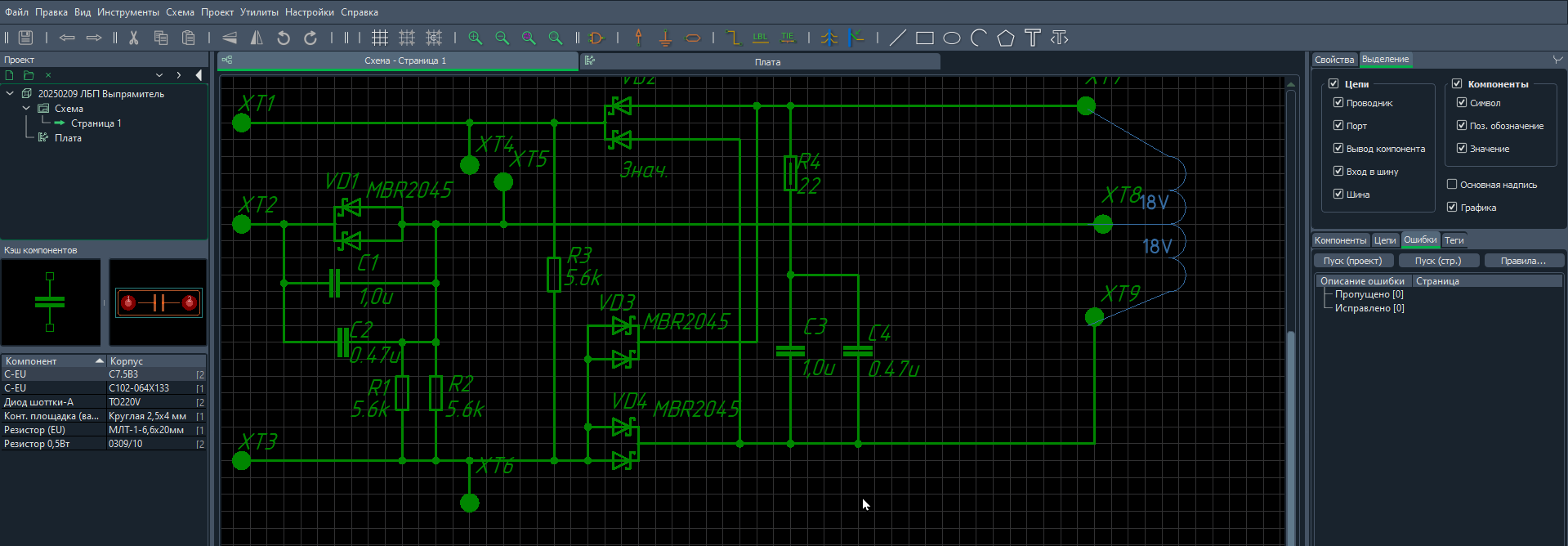Toggle the Символ checkbox
1568x546 pixels.
pos(1462,102)
